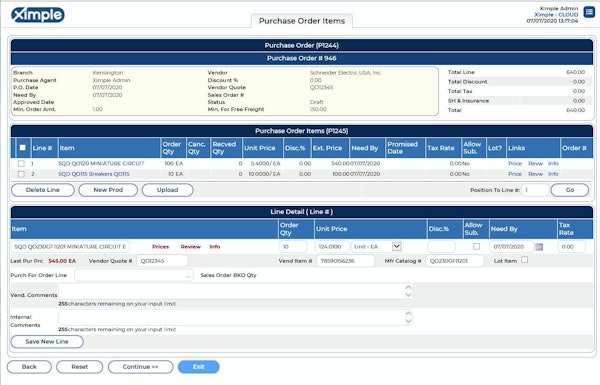Click Revw link for line 1
This screenshot has height=385, width=600.
535,163
